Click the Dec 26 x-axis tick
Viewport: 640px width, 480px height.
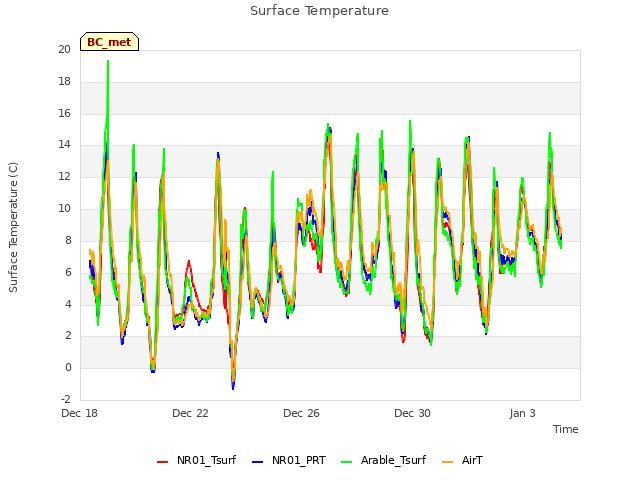click(x=302, y=413)
